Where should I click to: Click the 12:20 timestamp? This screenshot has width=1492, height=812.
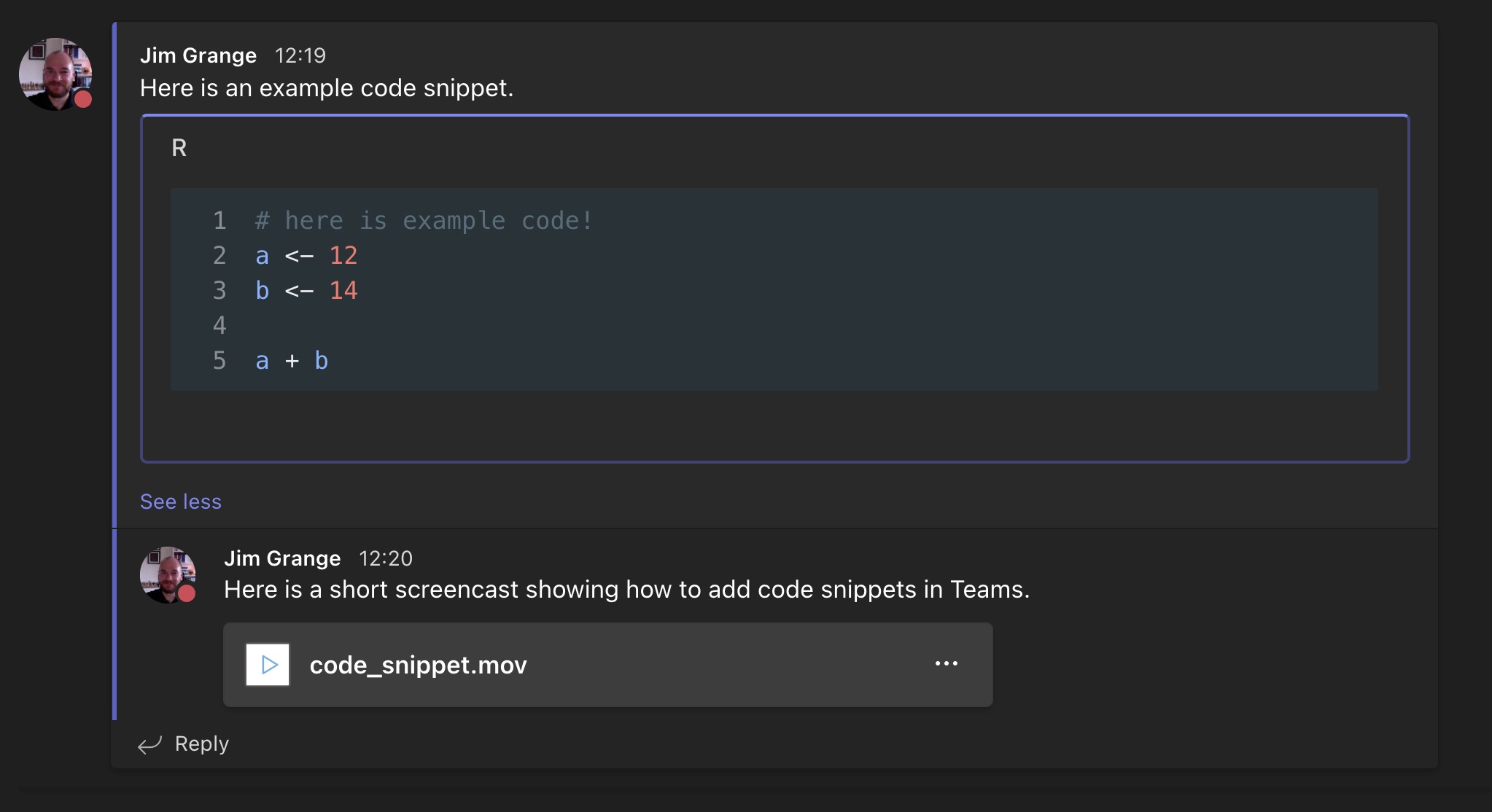[385, 558]
